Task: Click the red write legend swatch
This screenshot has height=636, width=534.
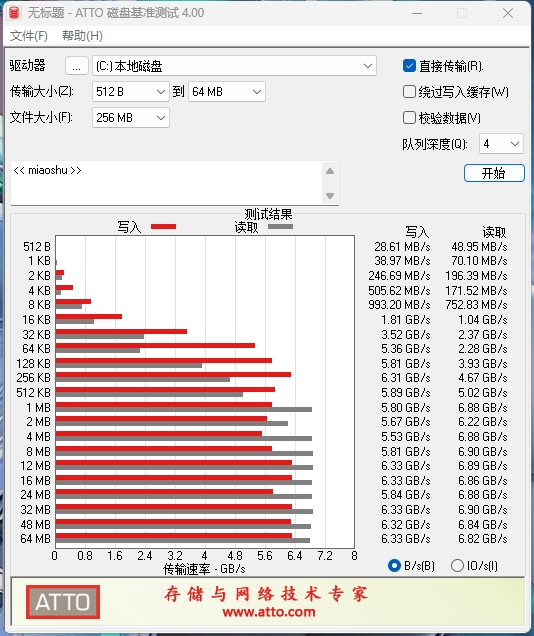Action: [163, 226]
